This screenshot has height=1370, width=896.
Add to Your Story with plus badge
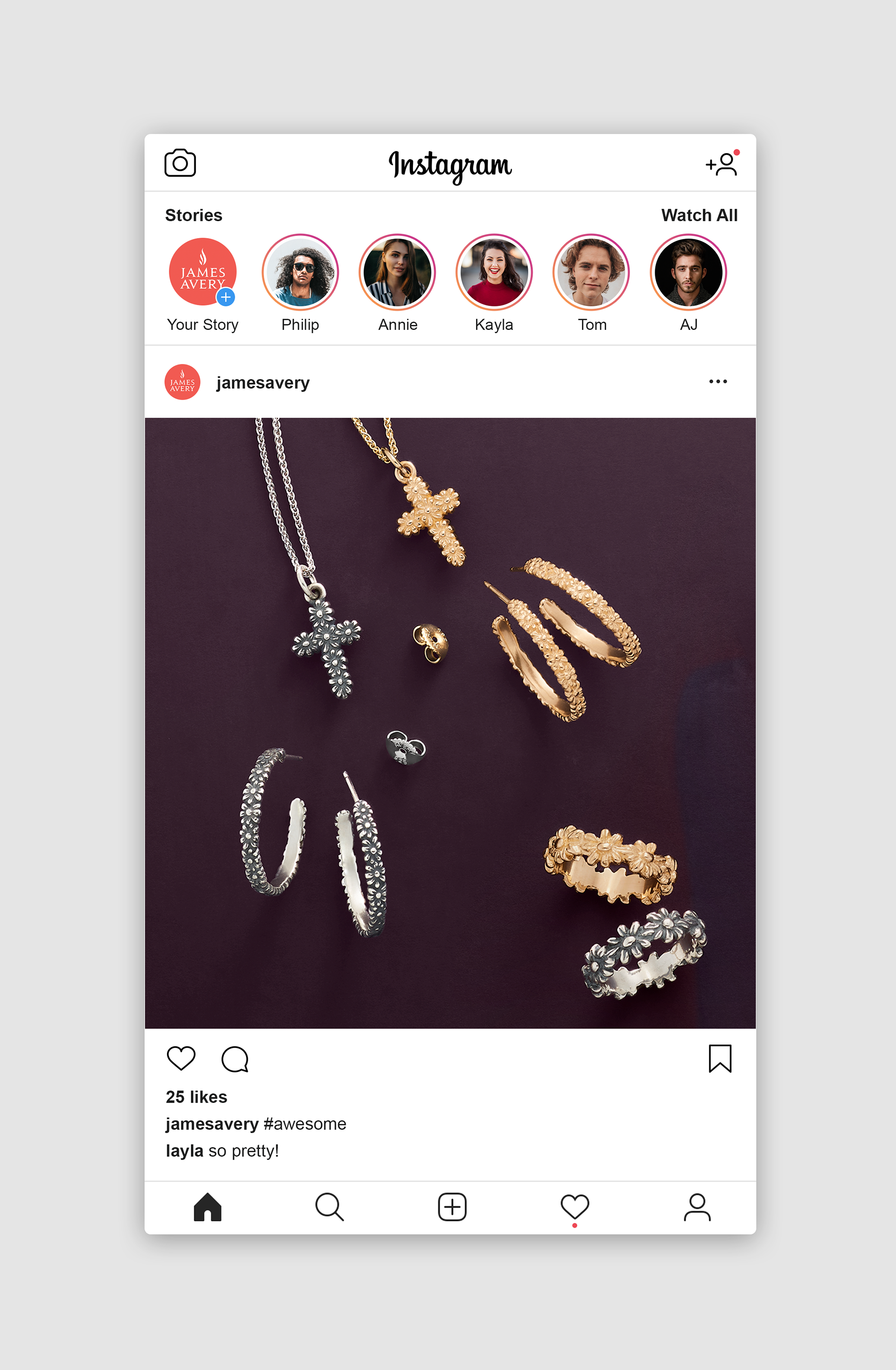[226, 297]
